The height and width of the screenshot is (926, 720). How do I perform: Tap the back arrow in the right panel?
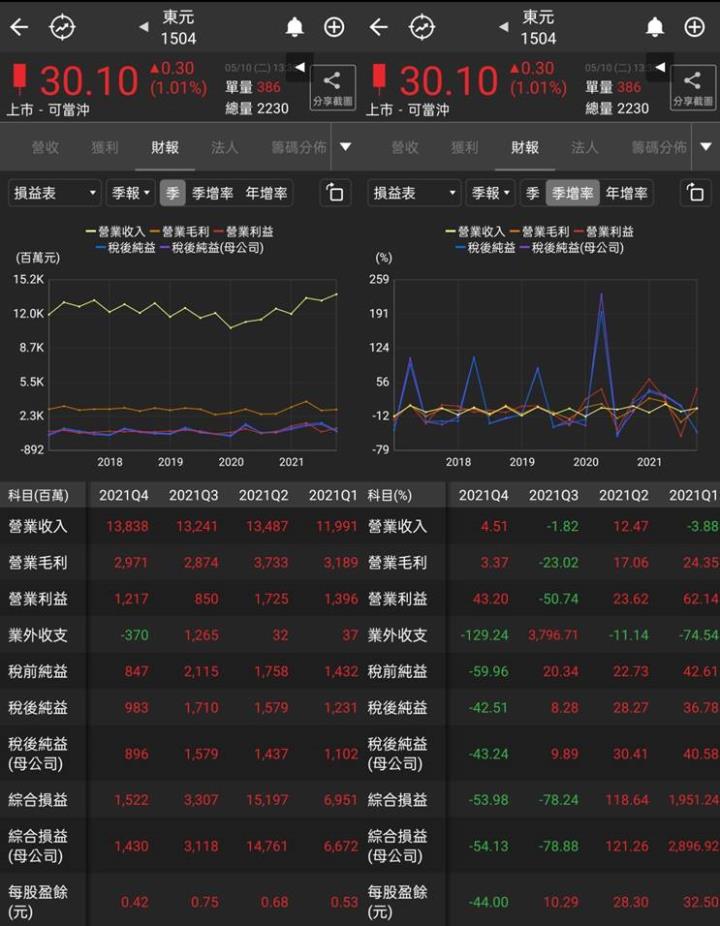(379, 27)
